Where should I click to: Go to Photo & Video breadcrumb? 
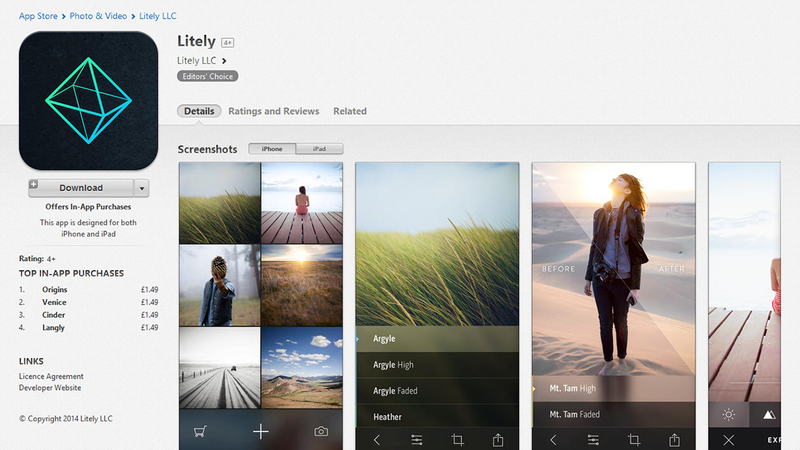[x=98, y=16]
